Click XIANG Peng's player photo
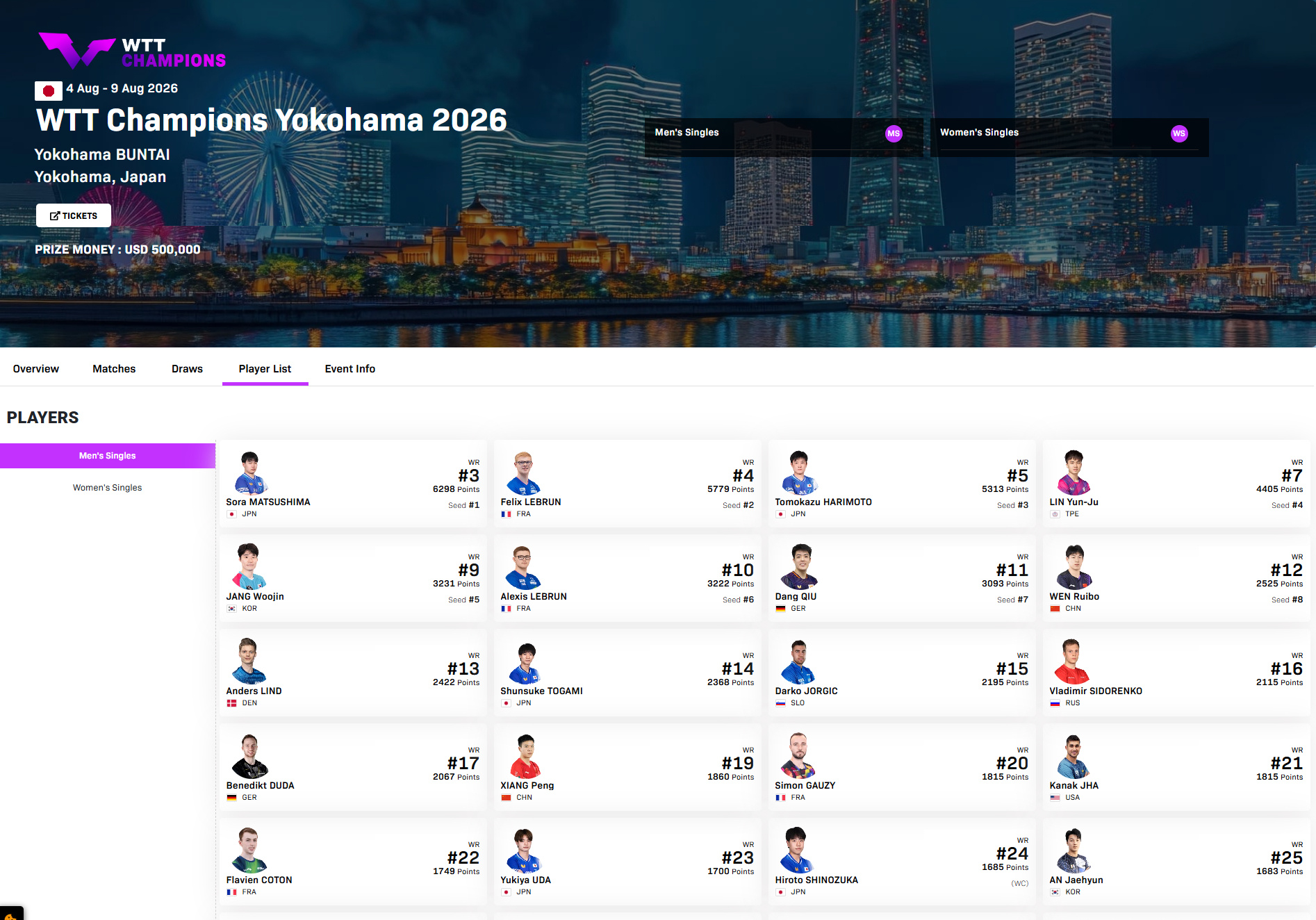Image resolution: width=1316 pixels, height=920 pixels. (x=526, y=756)
